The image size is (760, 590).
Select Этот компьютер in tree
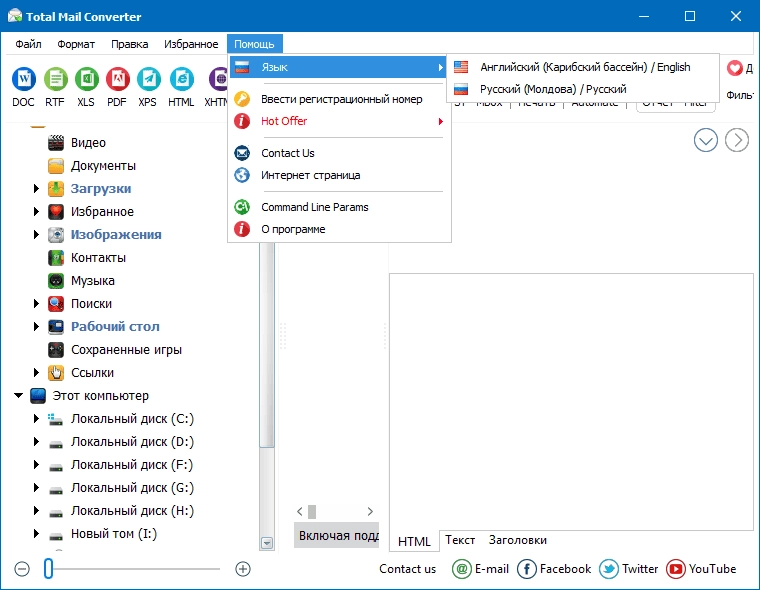100,396
